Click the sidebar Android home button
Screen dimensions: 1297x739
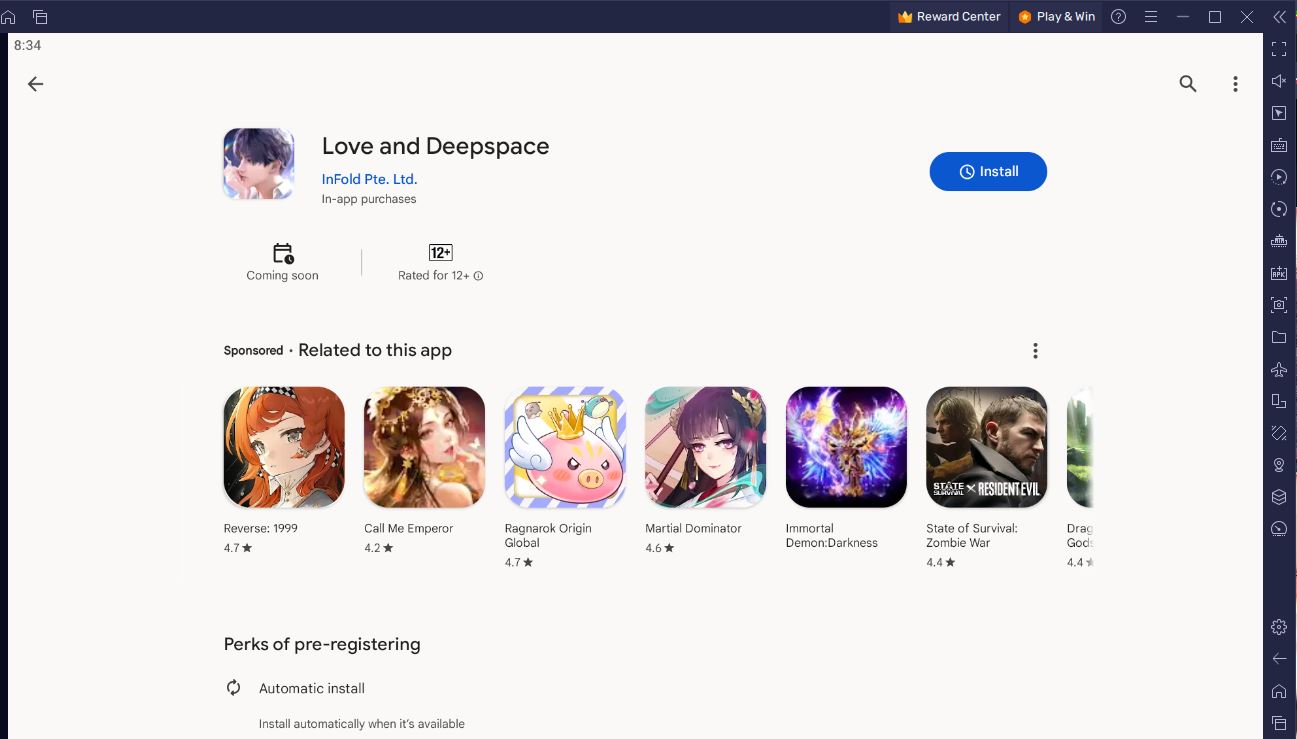(x=1279, y=691)
